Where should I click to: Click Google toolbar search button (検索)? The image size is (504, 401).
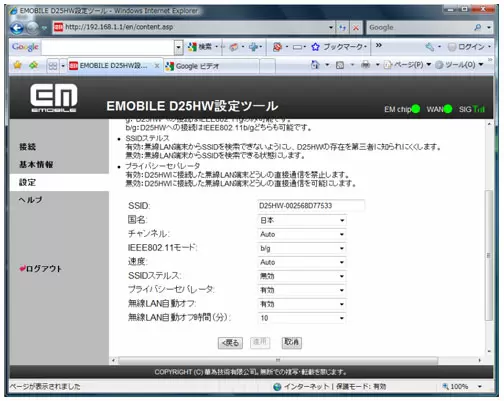pos(199,47)
